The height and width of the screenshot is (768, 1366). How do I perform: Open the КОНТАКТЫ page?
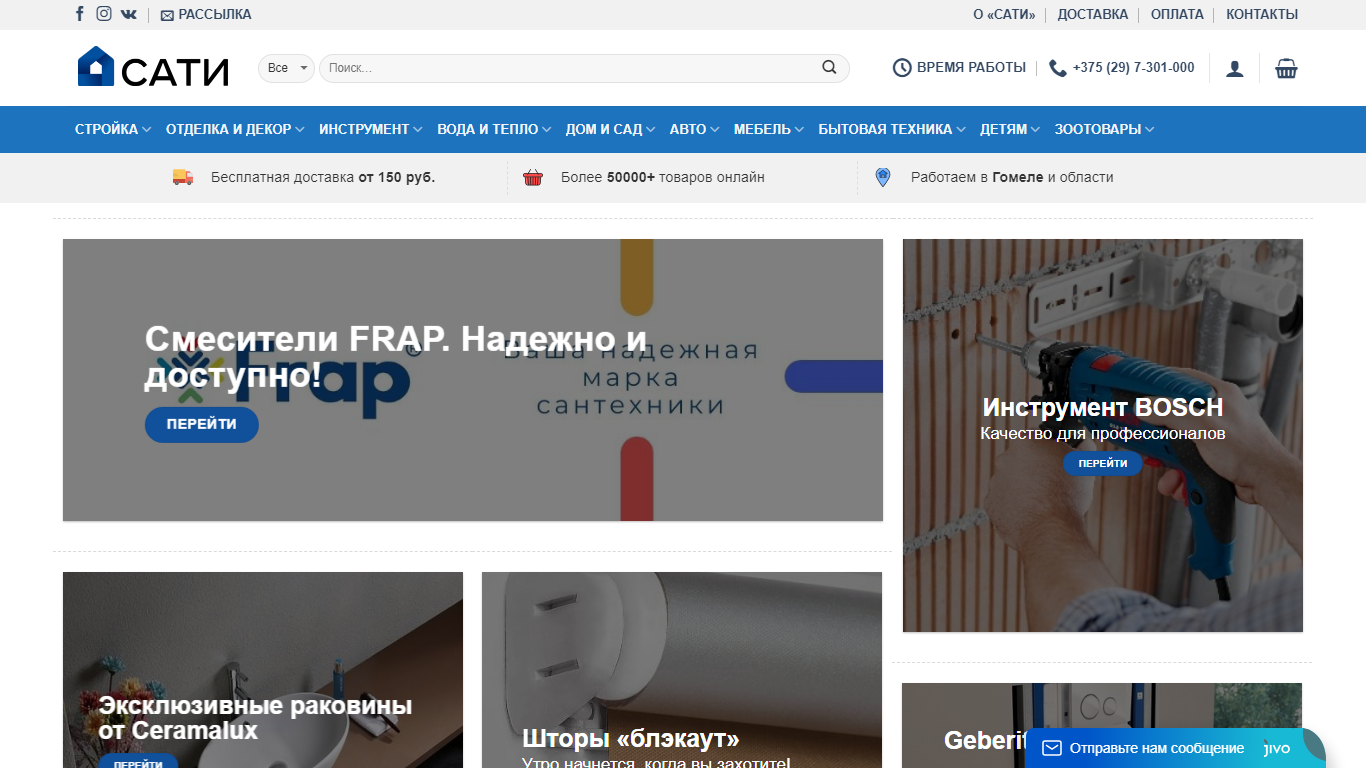[x=1262, y=14]
